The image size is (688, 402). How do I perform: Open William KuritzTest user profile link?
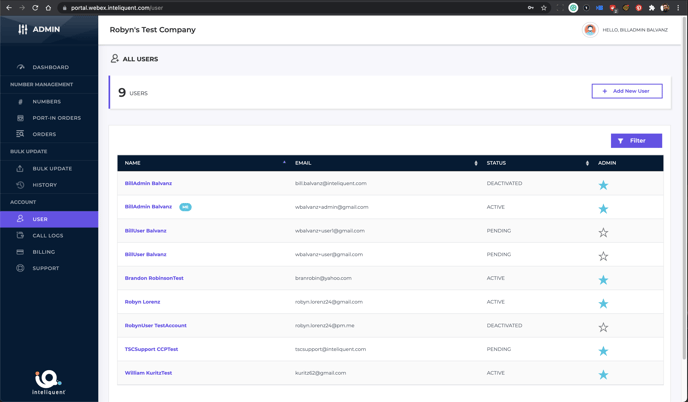148,373
